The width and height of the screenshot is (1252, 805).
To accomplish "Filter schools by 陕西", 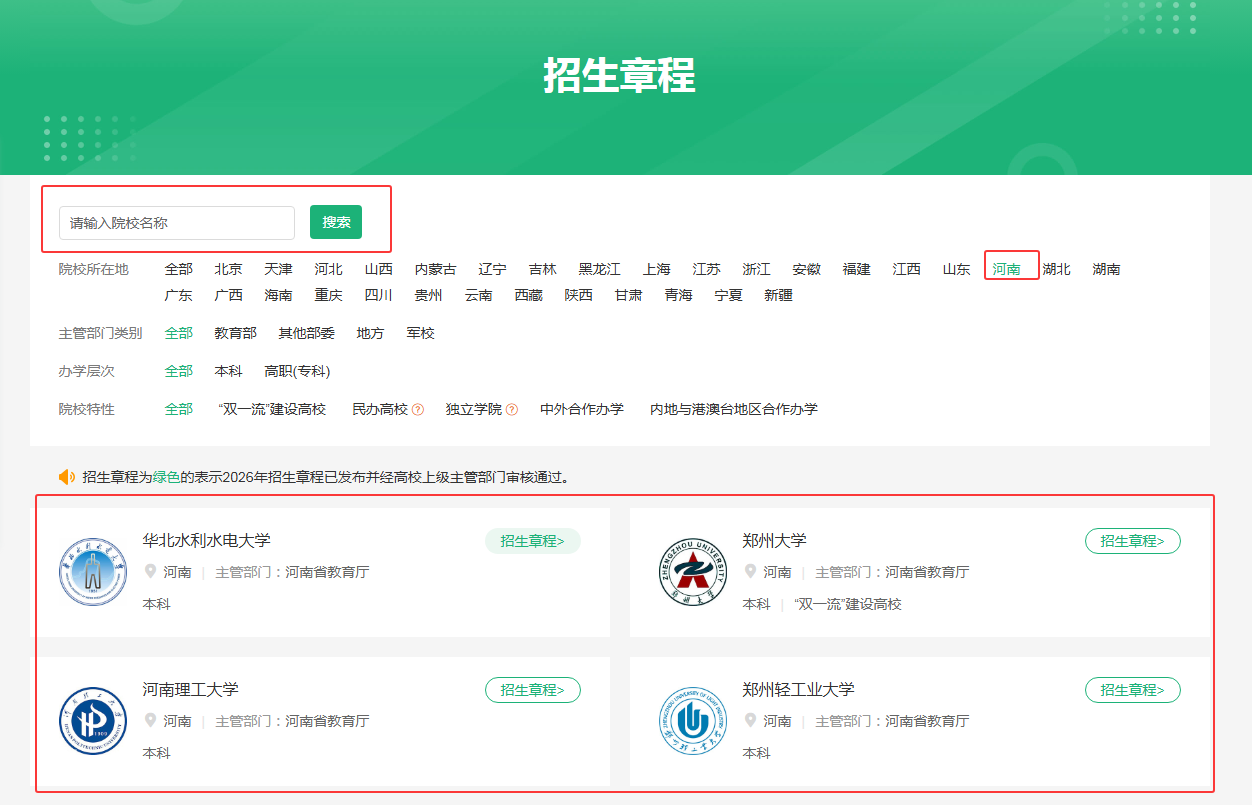I will pos(579,295).
